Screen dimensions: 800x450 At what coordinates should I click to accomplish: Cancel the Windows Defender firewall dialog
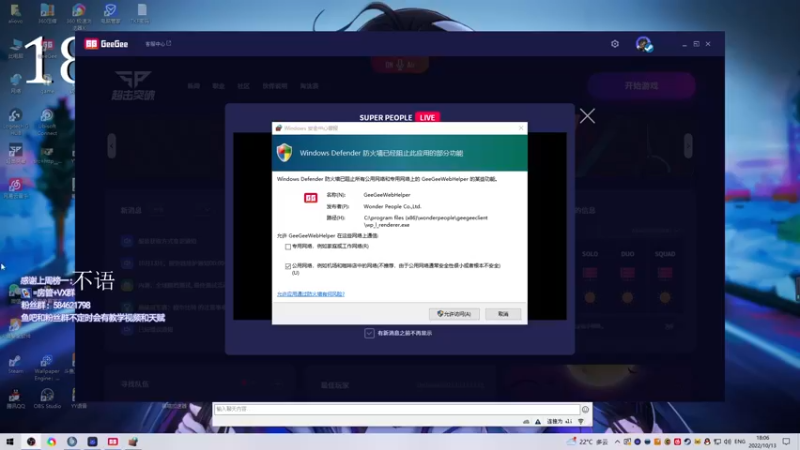(503, 314)
